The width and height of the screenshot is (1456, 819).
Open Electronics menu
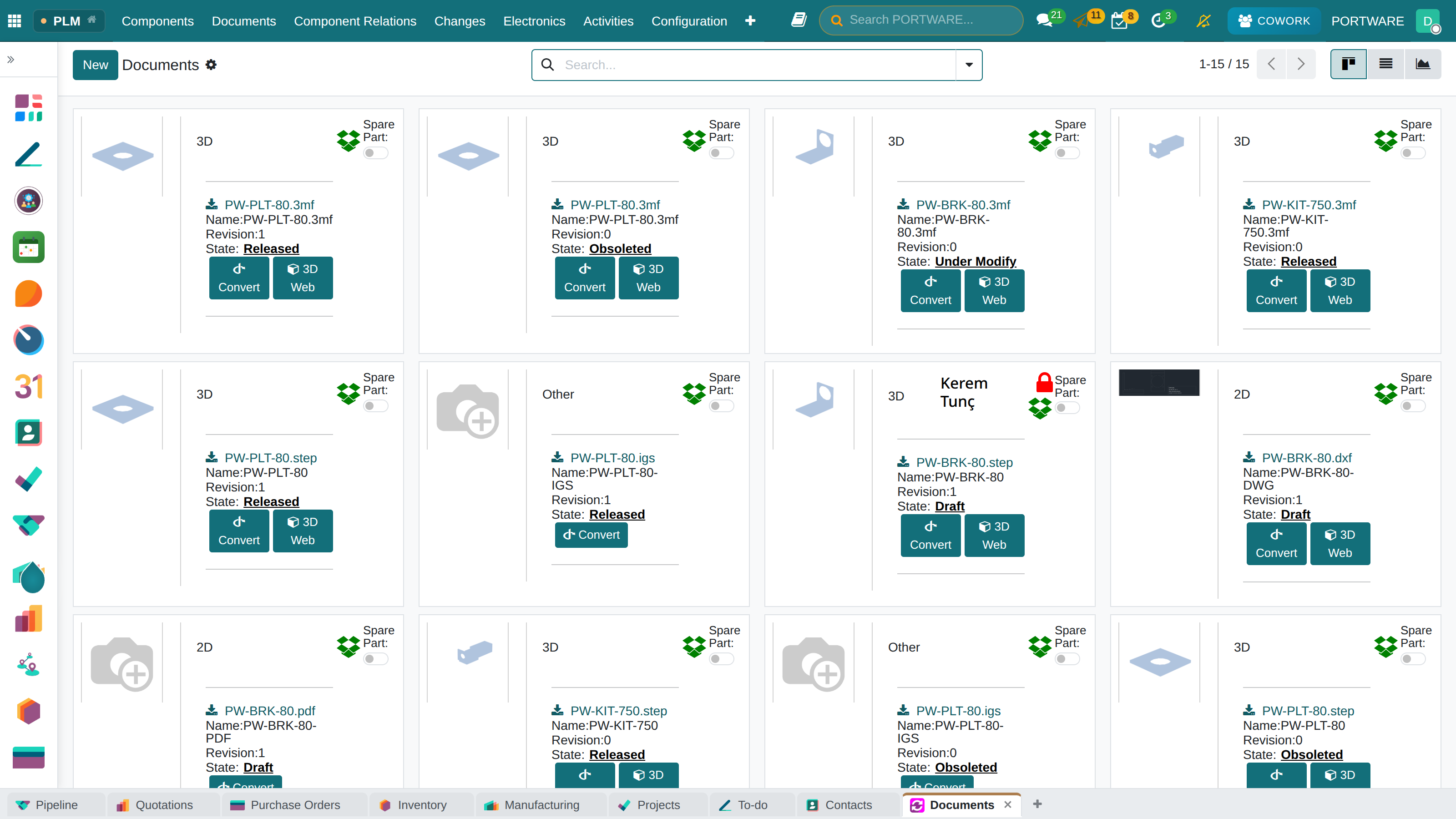[534, 21]
